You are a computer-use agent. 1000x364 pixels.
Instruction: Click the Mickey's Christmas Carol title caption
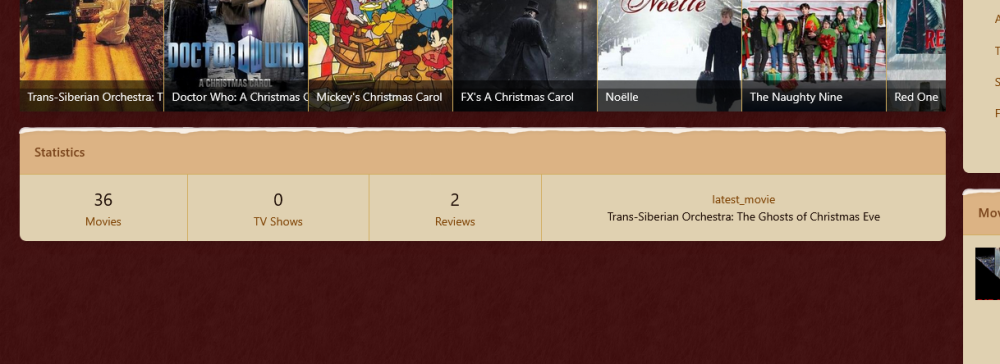coord(379,98)
